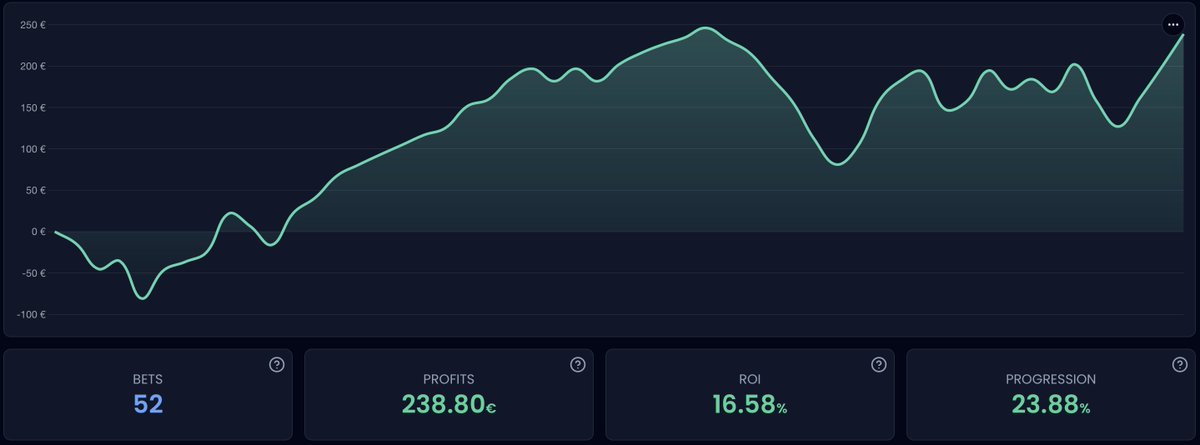This screenshot has width=1200, height=445.
Task: Select the bets count value 52
Action: [148, 405]
